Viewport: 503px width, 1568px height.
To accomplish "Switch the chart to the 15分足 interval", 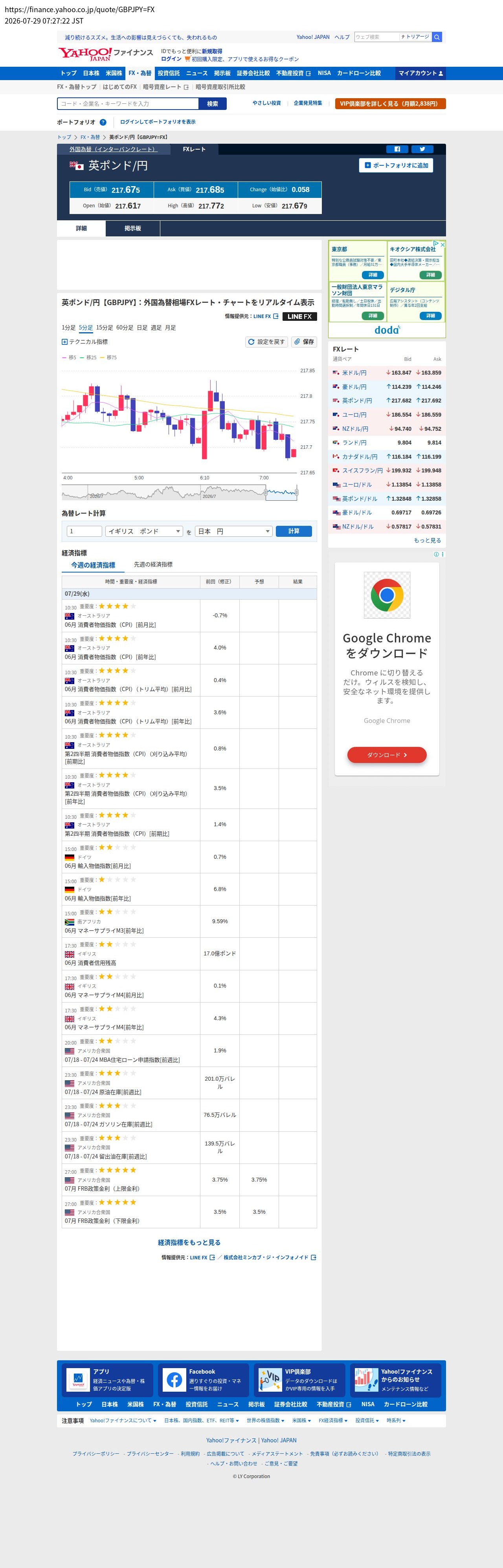I will 104,328.
